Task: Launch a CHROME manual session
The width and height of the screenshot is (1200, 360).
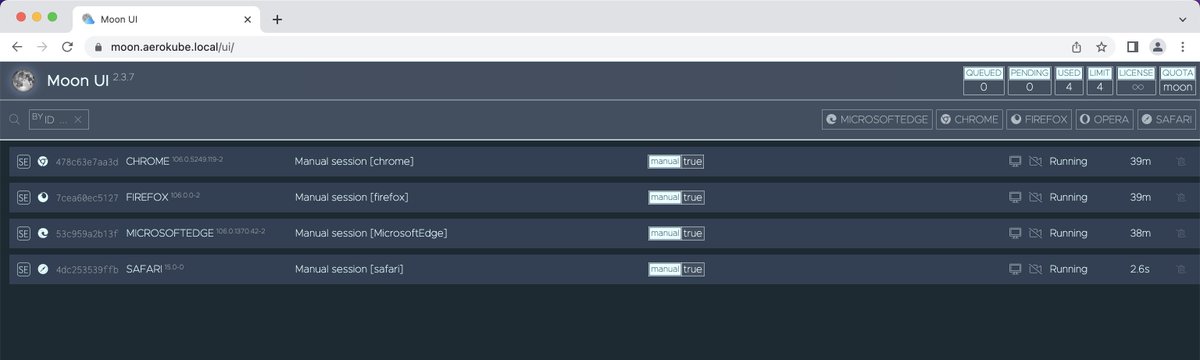Action: [969, 119]
